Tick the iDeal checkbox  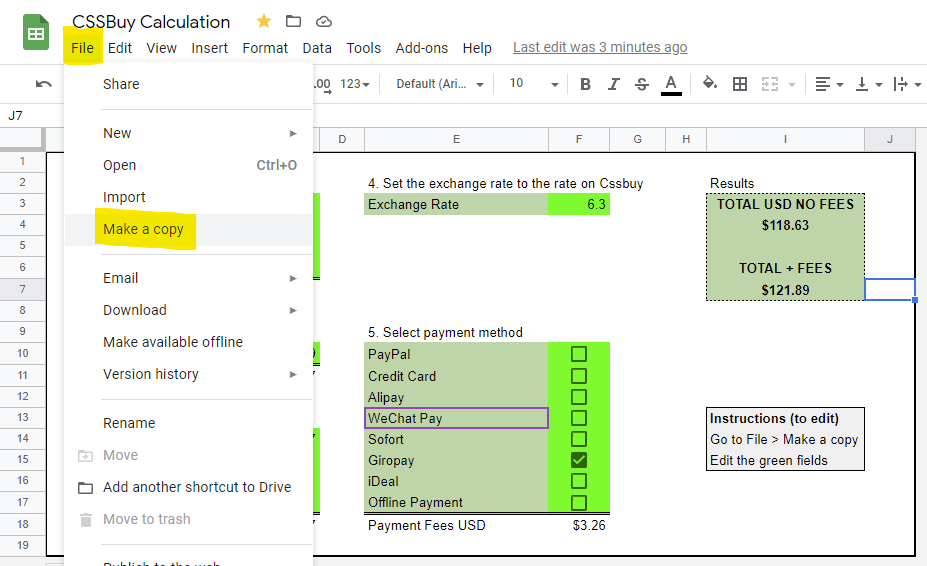point(579,481)
